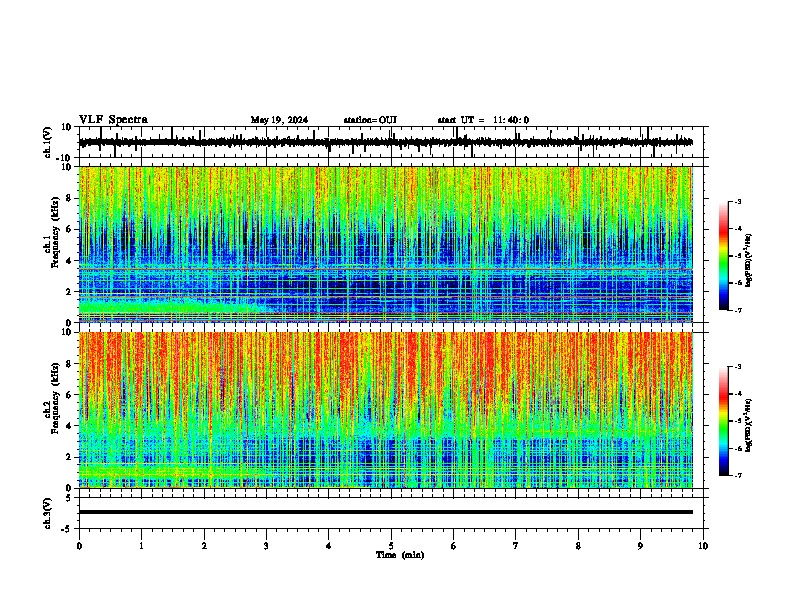This screenshot has width=792, height=612.
Task: Click the ch.1 color scale bar
Action: click(723, 256)
